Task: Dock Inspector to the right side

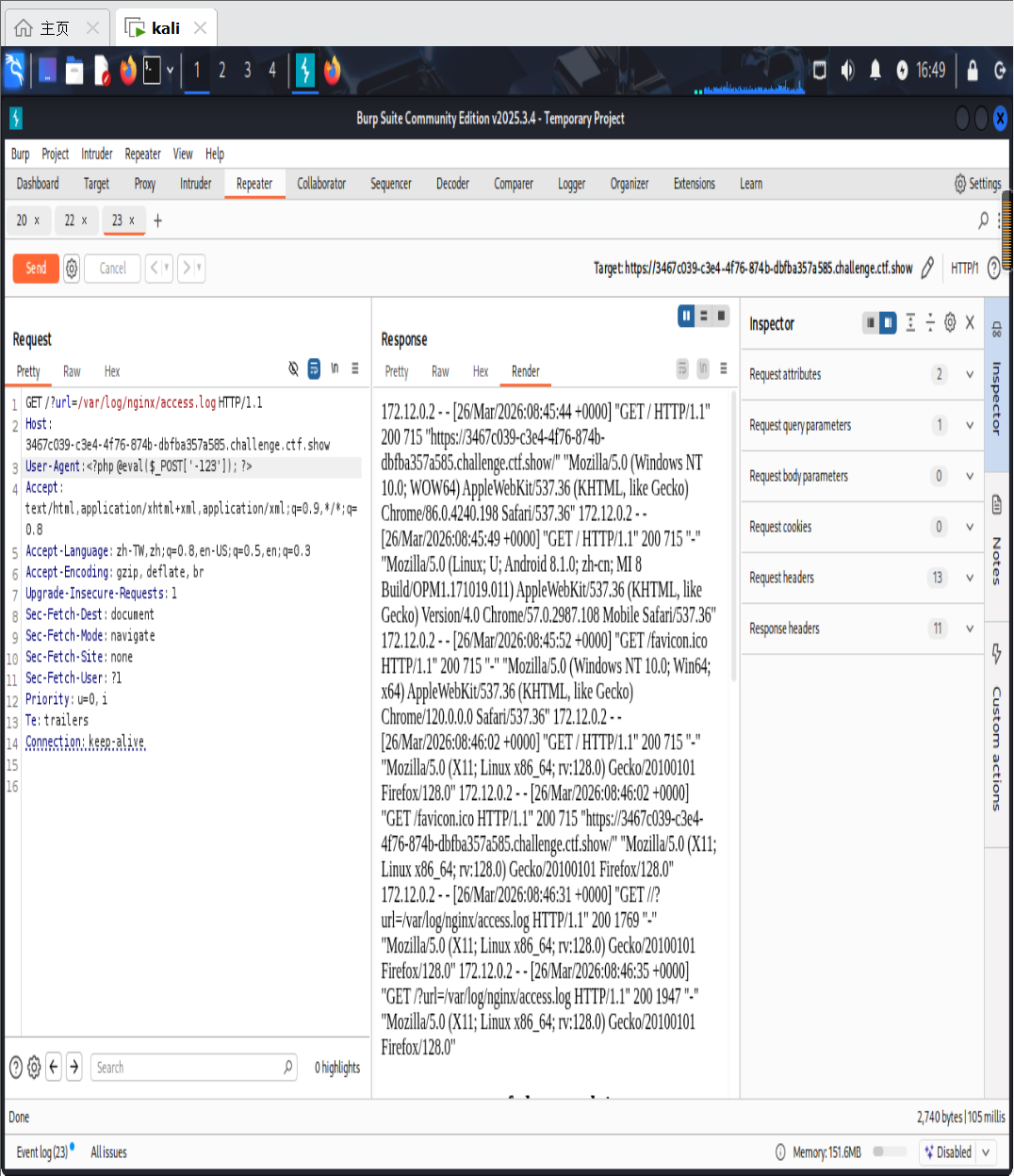Action: (888, 323)
